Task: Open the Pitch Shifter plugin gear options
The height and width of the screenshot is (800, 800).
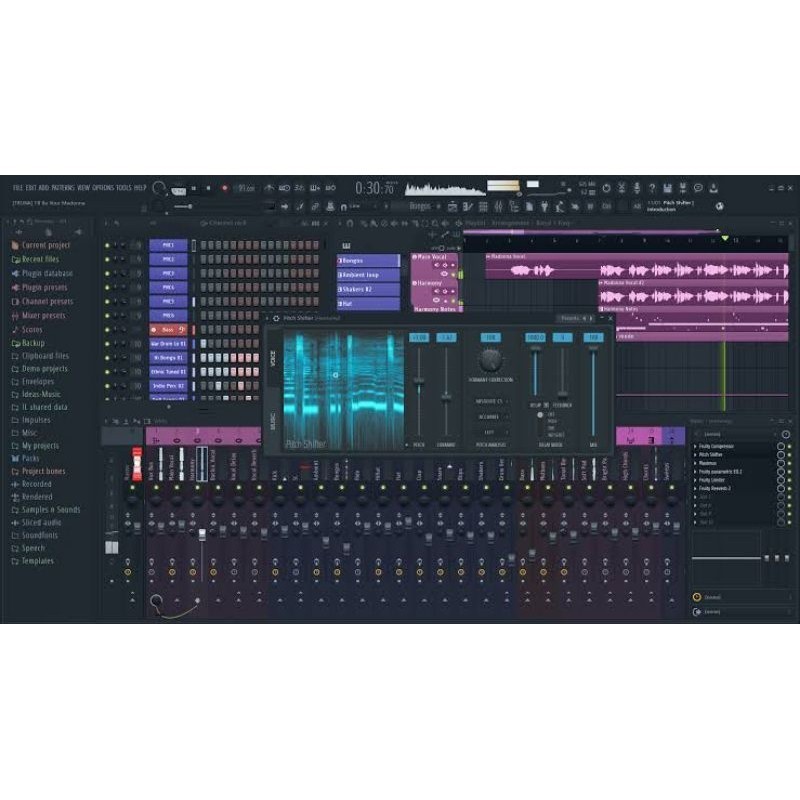Action: (x=276, y=318)
